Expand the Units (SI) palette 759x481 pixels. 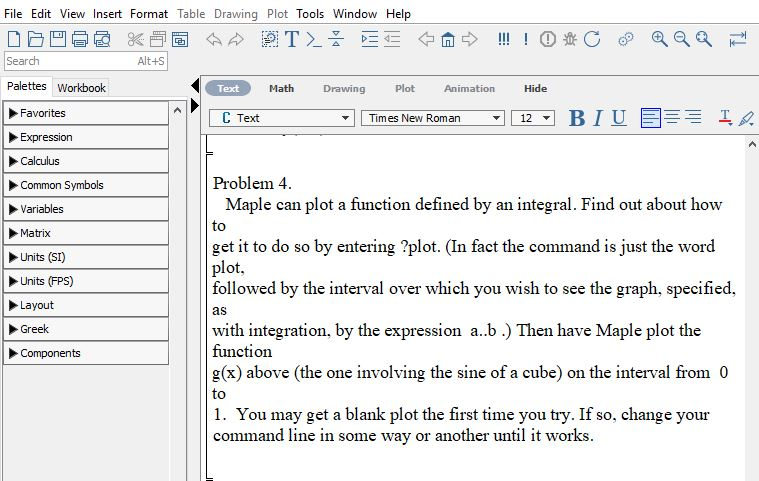click(86, 257)
